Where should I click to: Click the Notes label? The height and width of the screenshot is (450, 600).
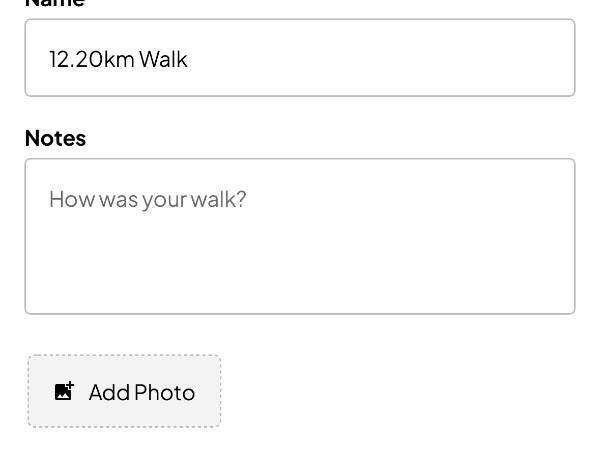coord(55,138)
